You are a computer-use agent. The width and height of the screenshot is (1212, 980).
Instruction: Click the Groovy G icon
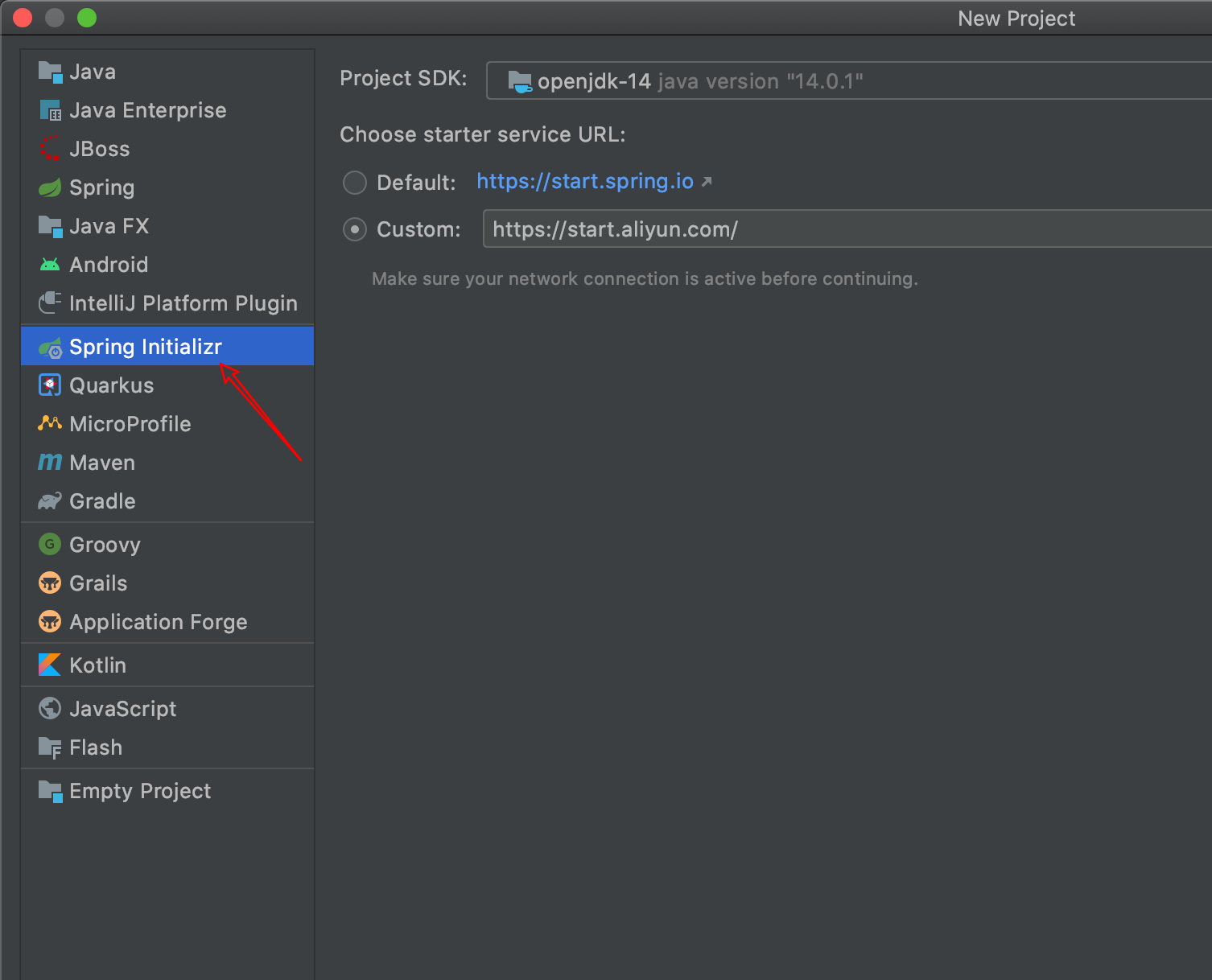(x=50, y=545)
